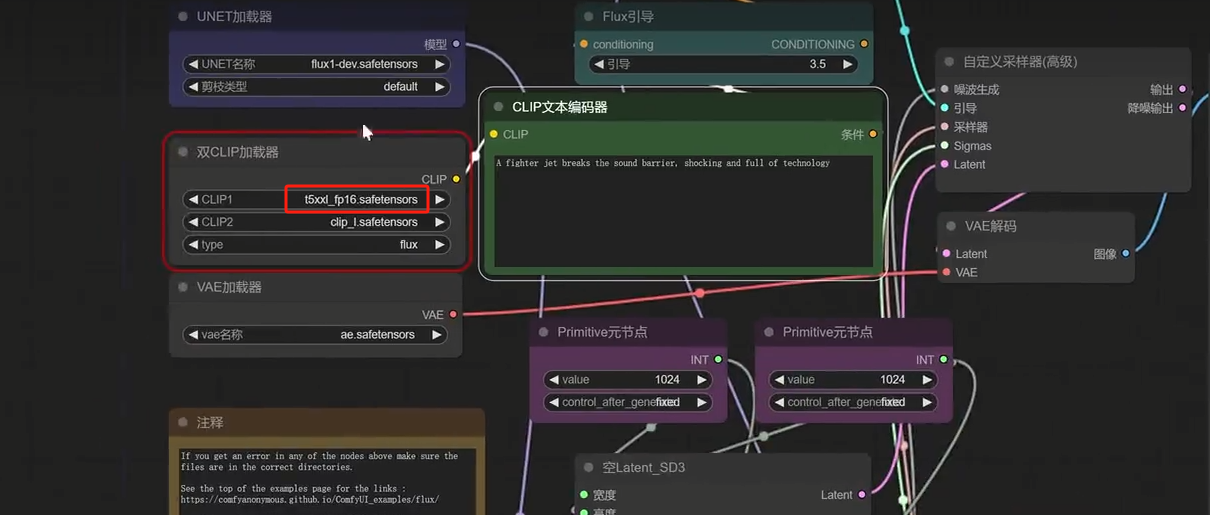Viewport: 1210px width, 515px height.
Task: Select next 剪枝类型 with right arrow
Action: pyautogui.click(x=439, y=87)
